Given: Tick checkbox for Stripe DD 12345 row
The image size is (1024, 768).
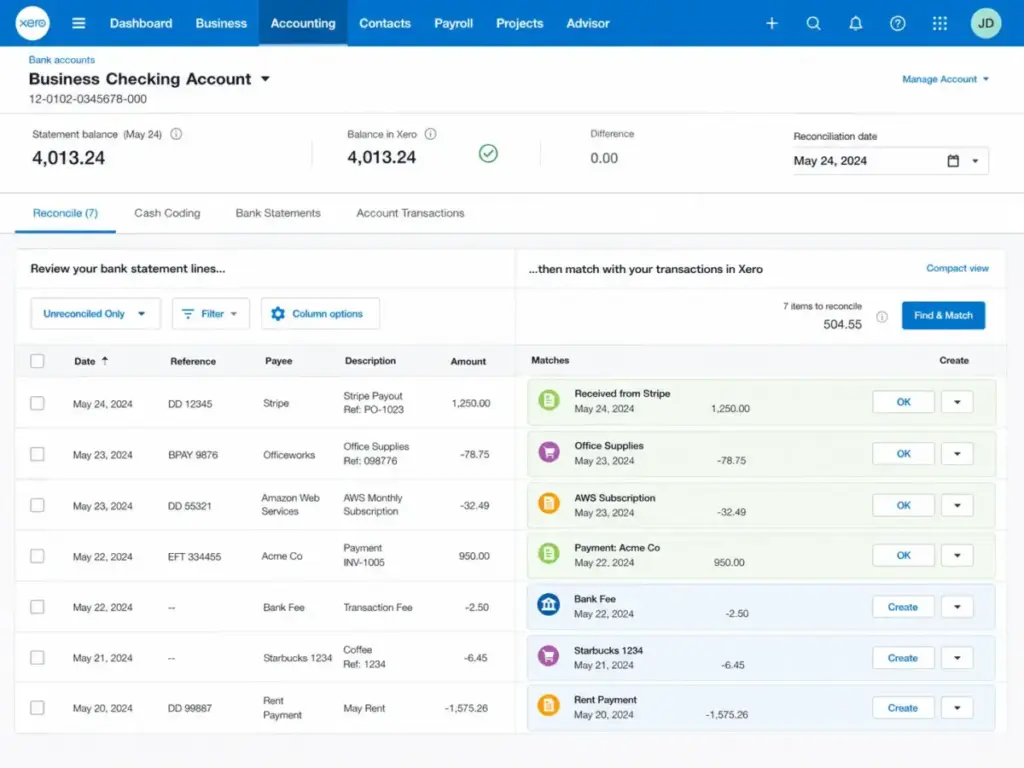Looking at the screenshot, I should pyautogui.click(x=37, y=403).
